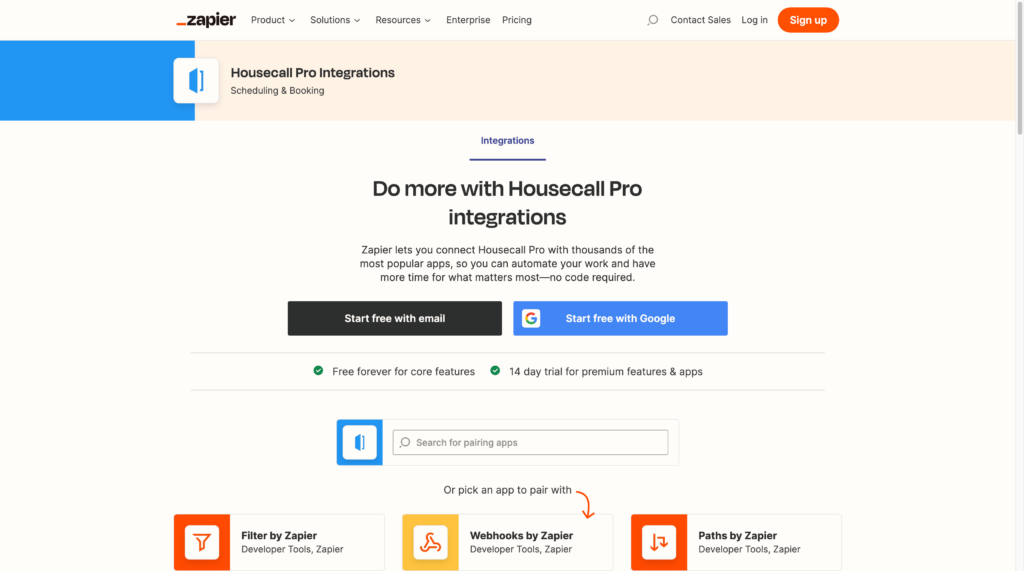Viewport: 1024px width, 571px height.
Task: Open the Pricing page link
Action: [517, 20]
